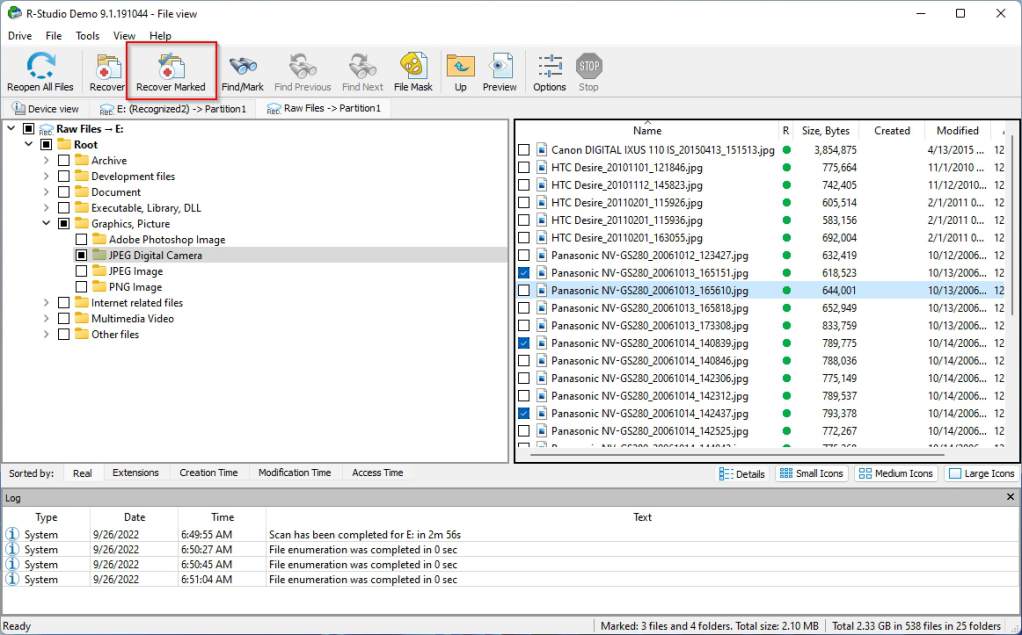
Task: Switch to Raw Files -> Partition1 tab
Action: point(324,108)
